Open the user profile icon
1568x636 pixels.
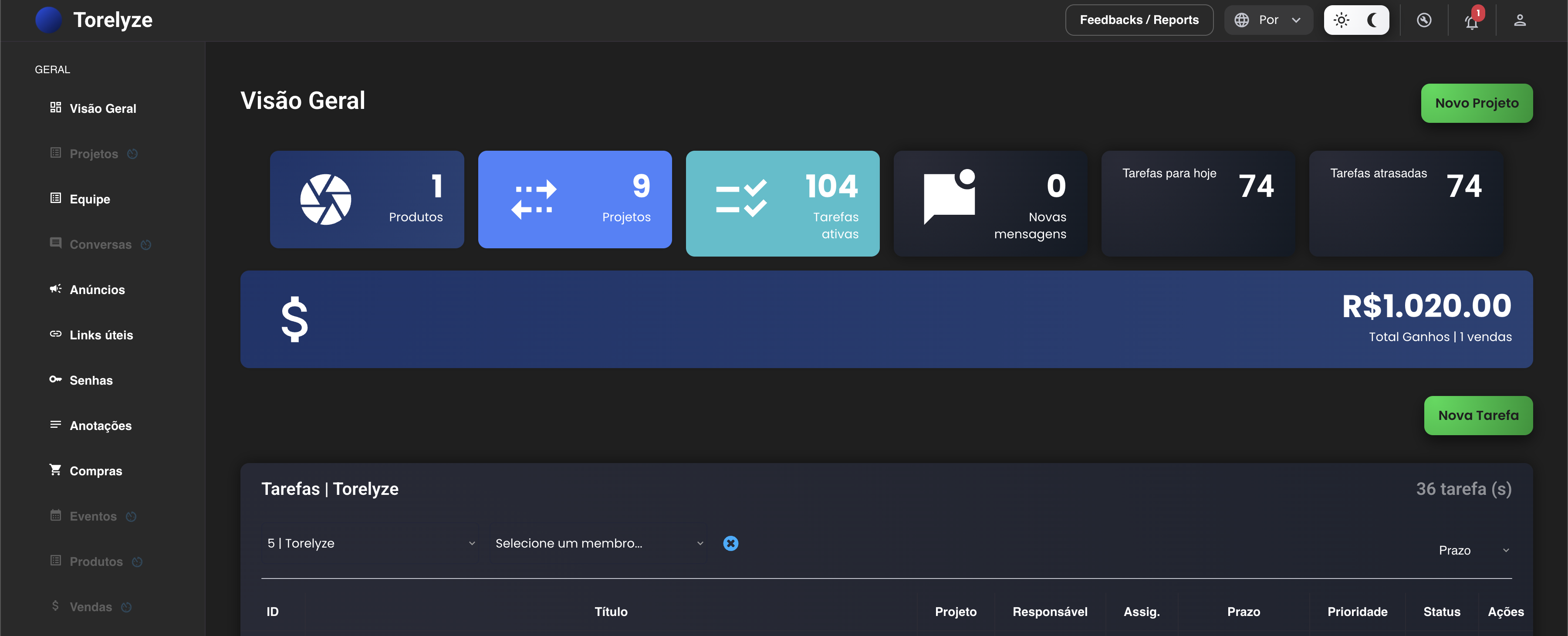(x=1519, y=20)
